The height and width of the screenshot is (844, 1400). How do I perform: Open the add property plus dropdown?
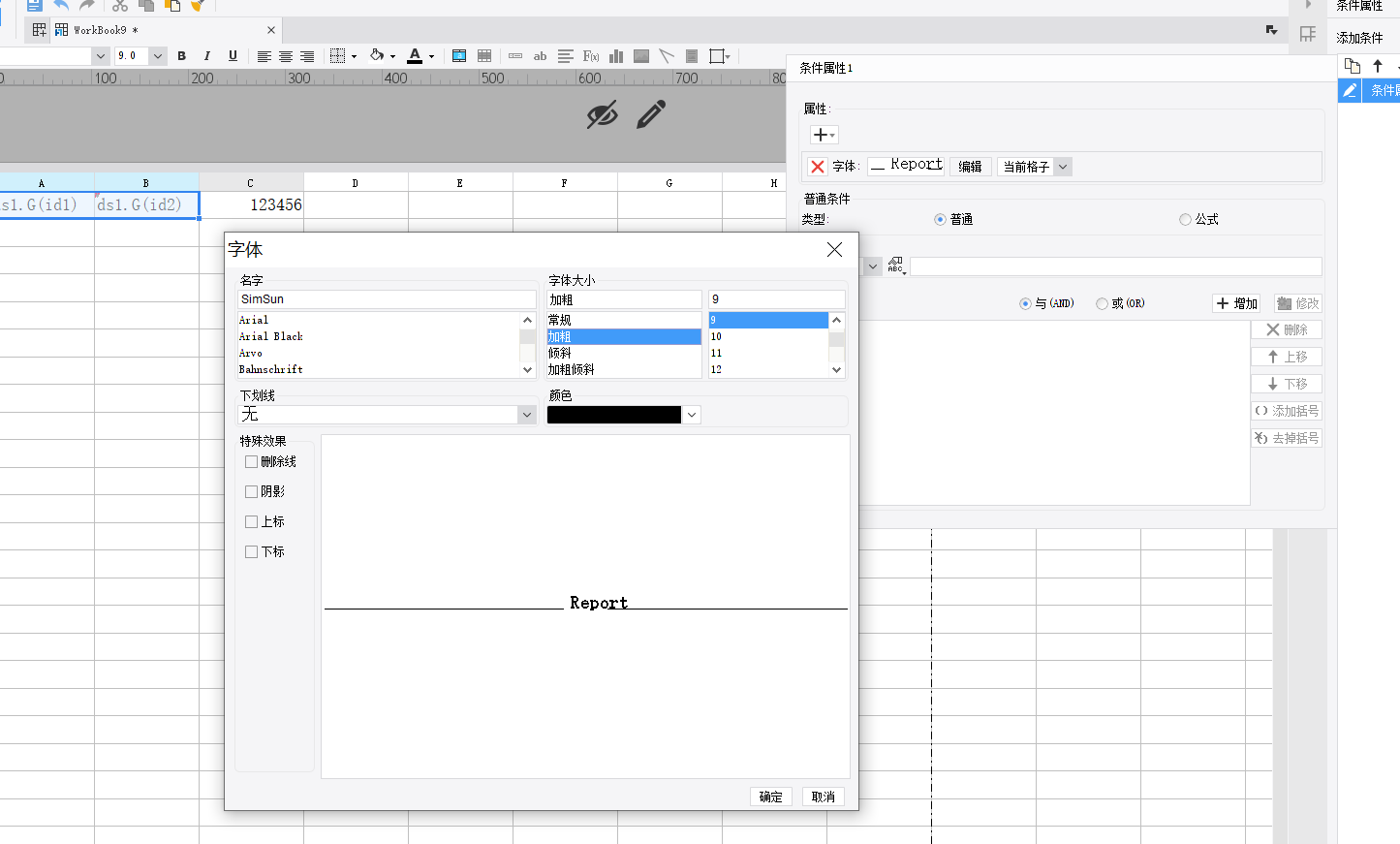[824, 135]
